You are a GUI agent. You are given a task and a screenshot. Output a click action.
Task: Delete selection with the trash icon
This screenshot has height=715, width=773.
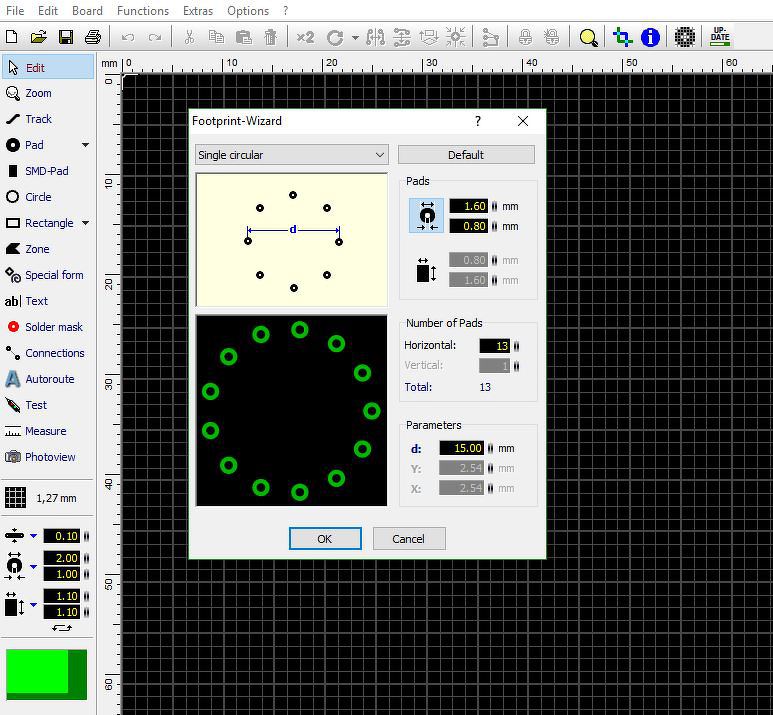coord(270,37)
